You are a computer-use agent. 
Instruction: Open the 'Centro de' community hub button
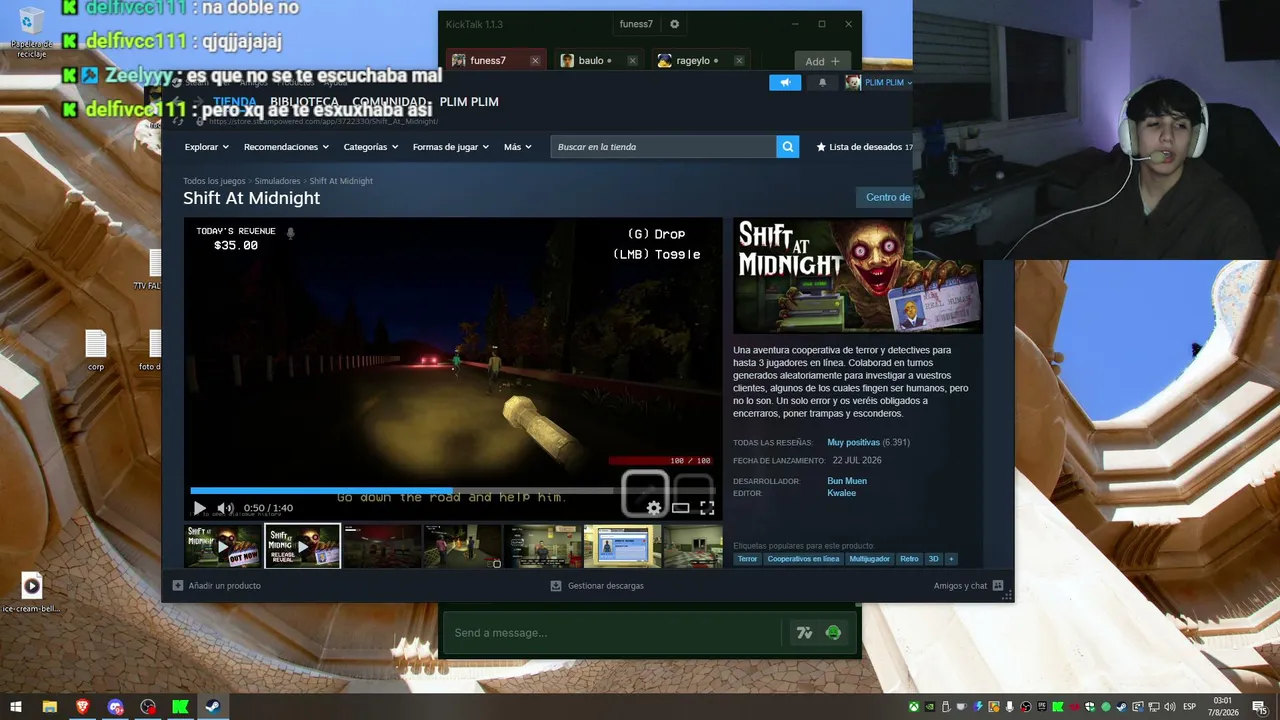tap(884, 197)
